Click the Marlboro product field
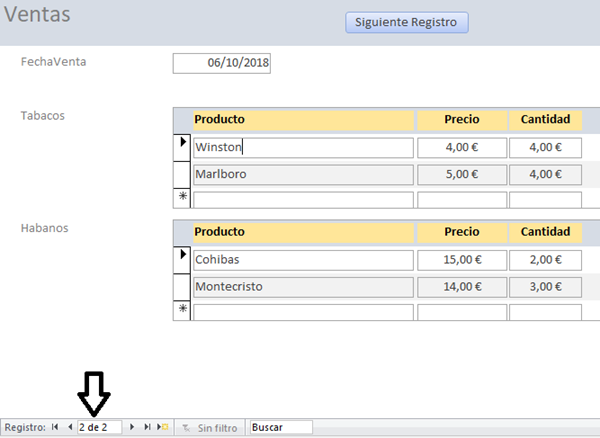Viewport: 600px width, 438px height. click(303, 174)
